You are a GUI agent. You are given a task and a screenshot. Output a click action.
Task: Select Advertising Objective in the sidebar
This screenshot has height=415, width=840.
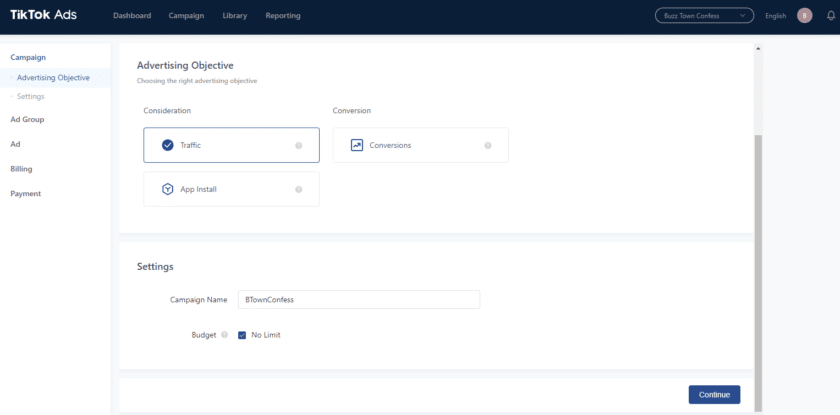[x=53, y=78]
